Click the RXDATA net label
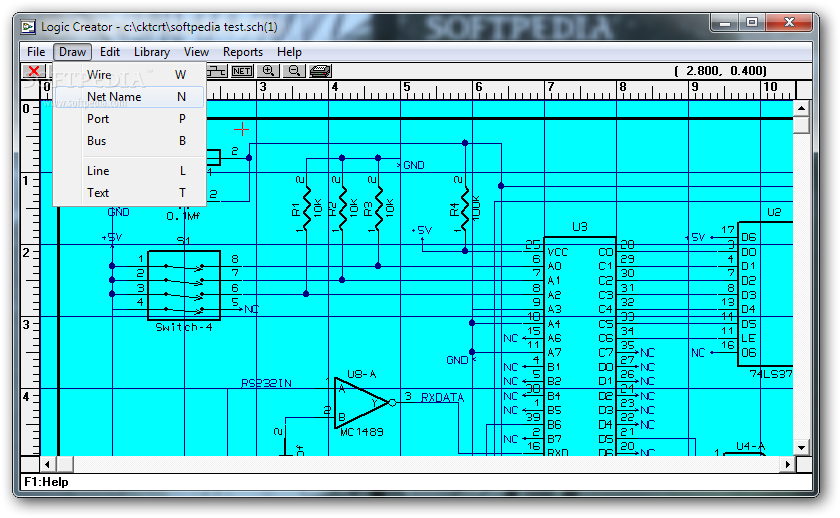The image size is (840, 518). pos(442,397)
